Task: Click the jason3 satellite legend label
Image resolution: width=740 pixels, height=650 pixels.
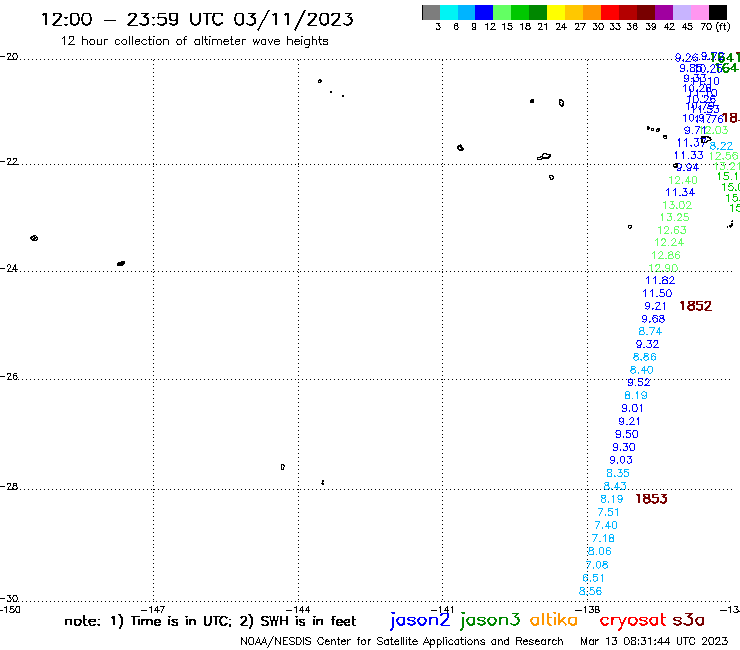Action: pos(490,620)
